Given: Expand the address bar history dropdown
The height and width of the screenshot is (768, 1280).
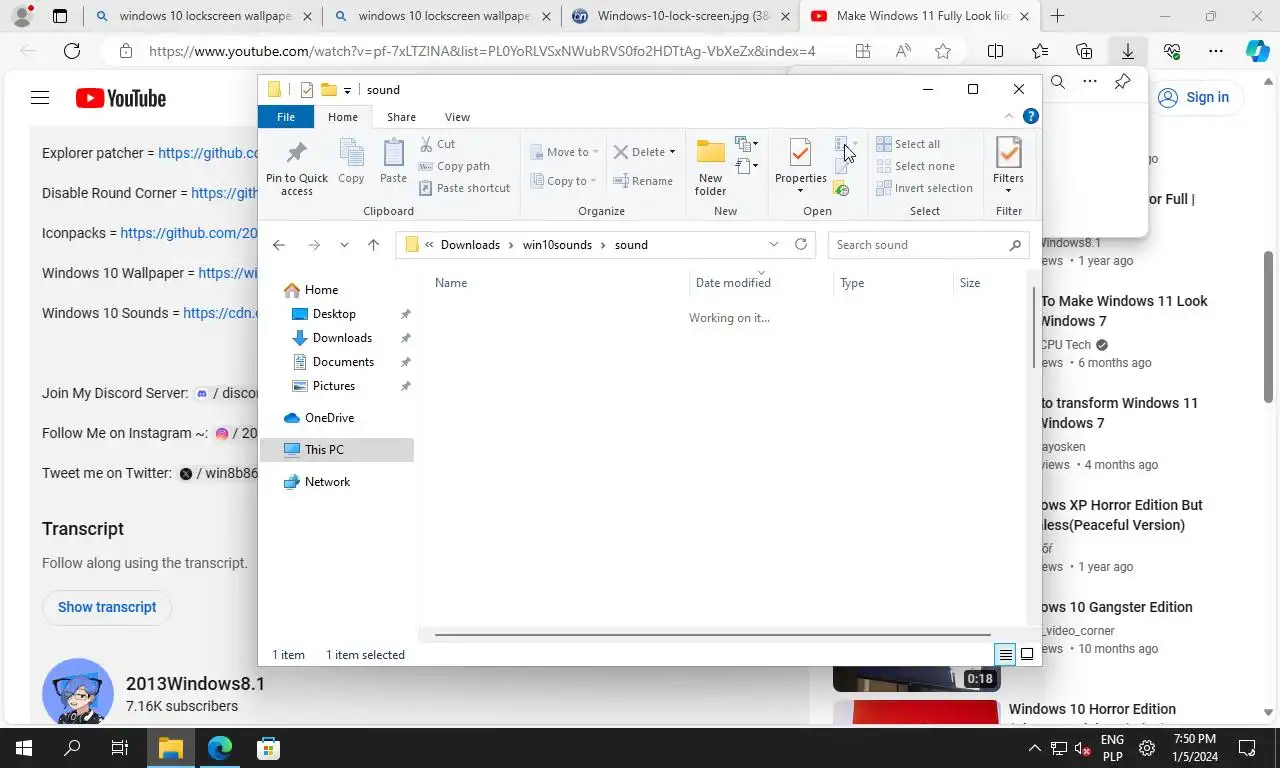Looking at the screenshot, I should click(x=774, y=245).
